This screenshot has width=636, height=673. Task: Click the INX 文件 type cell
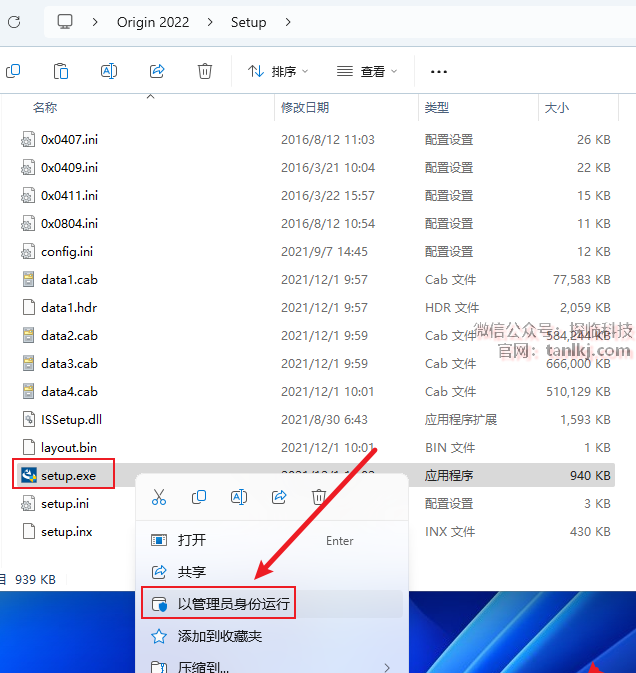coord(450,531)
